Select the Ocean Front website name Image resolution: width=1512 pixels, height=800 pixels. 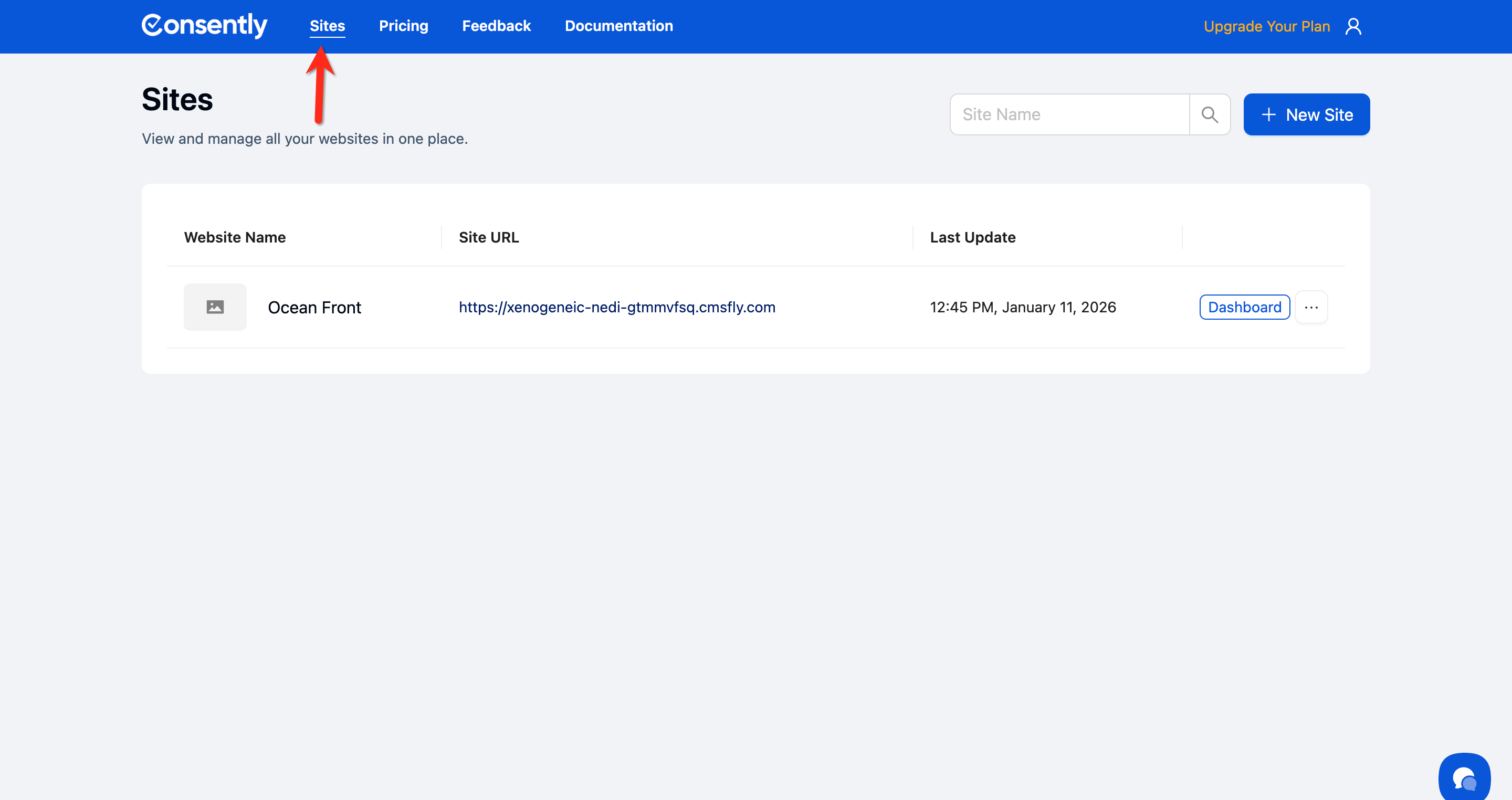[314, 308]
